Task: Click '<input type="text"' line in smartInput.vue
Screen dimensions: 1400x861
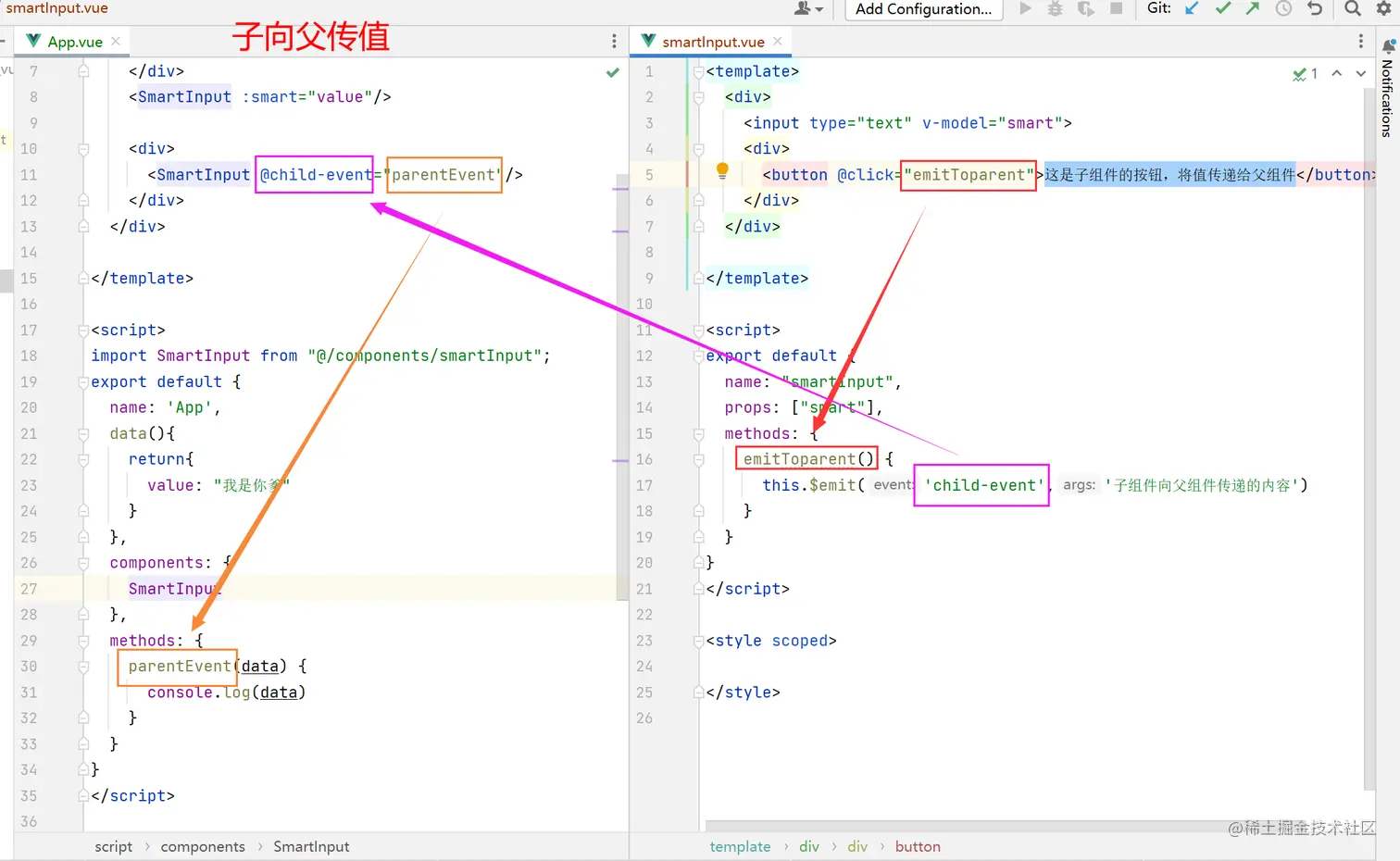Action: [907, 123]
